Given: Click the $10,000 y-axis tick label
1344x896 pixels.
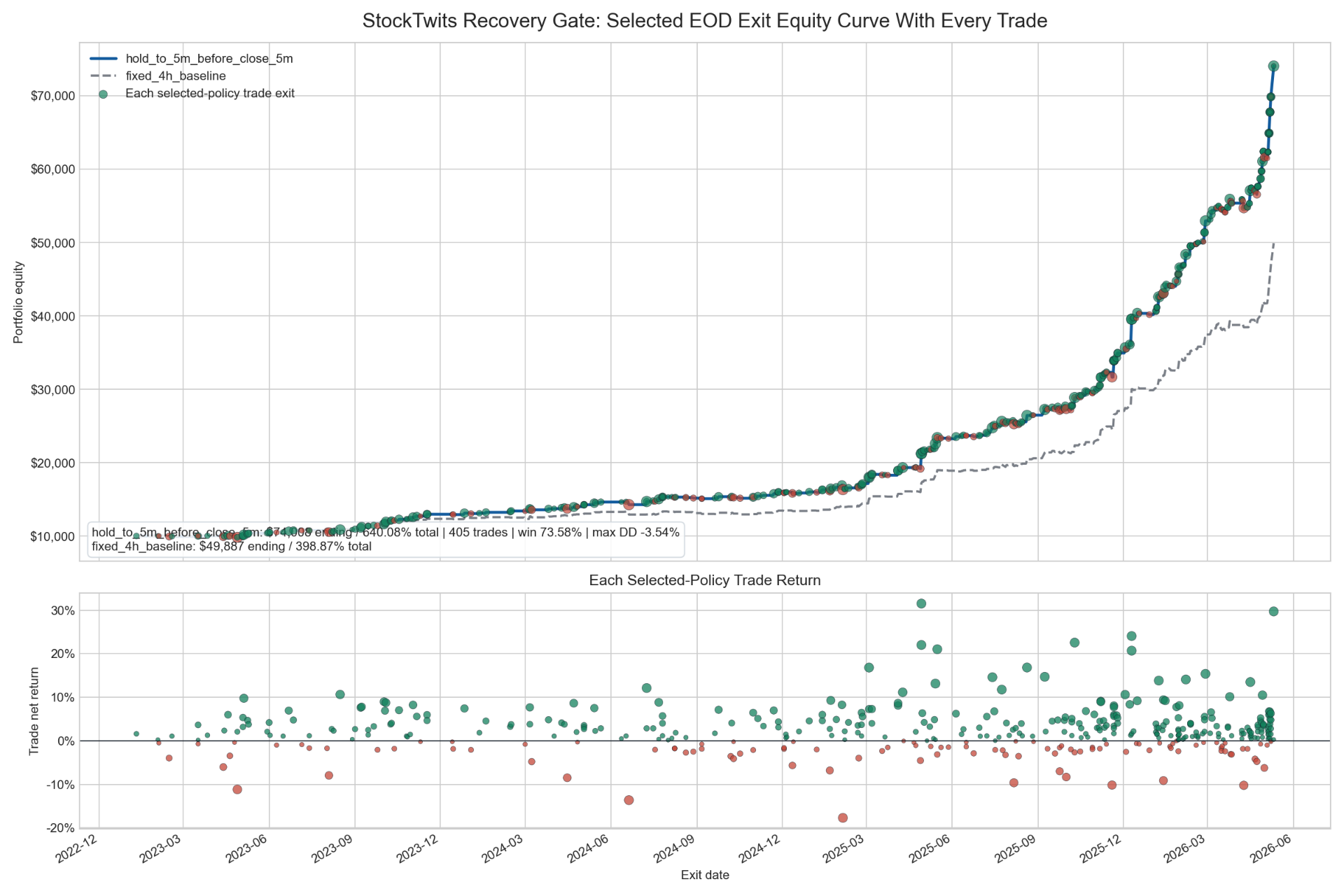Looking at the screenshot, I should click(52, 536).
